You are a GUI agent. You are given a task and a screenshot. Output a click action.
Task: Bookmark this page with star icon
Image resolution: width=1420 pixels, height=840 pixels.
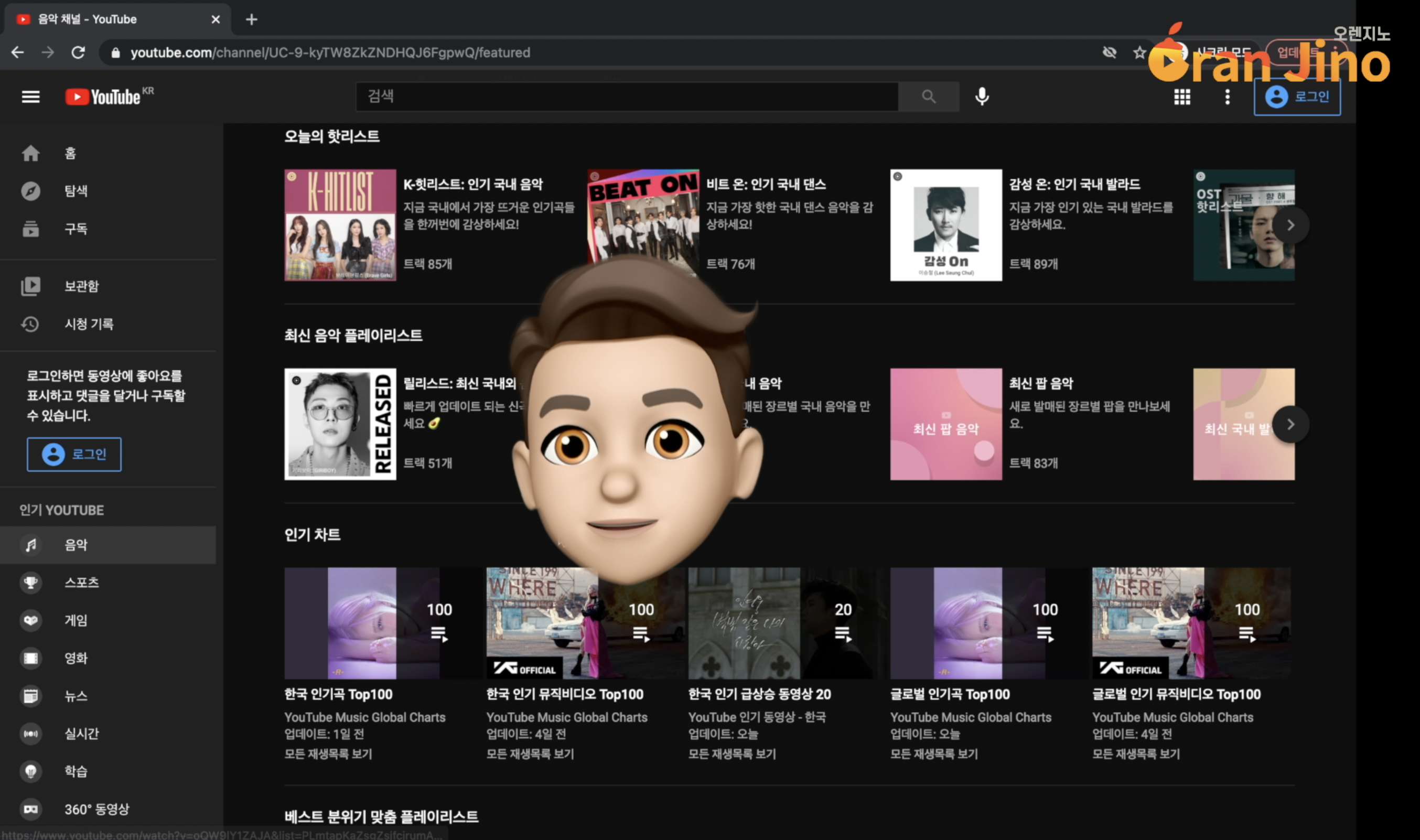coord(1139,52)
